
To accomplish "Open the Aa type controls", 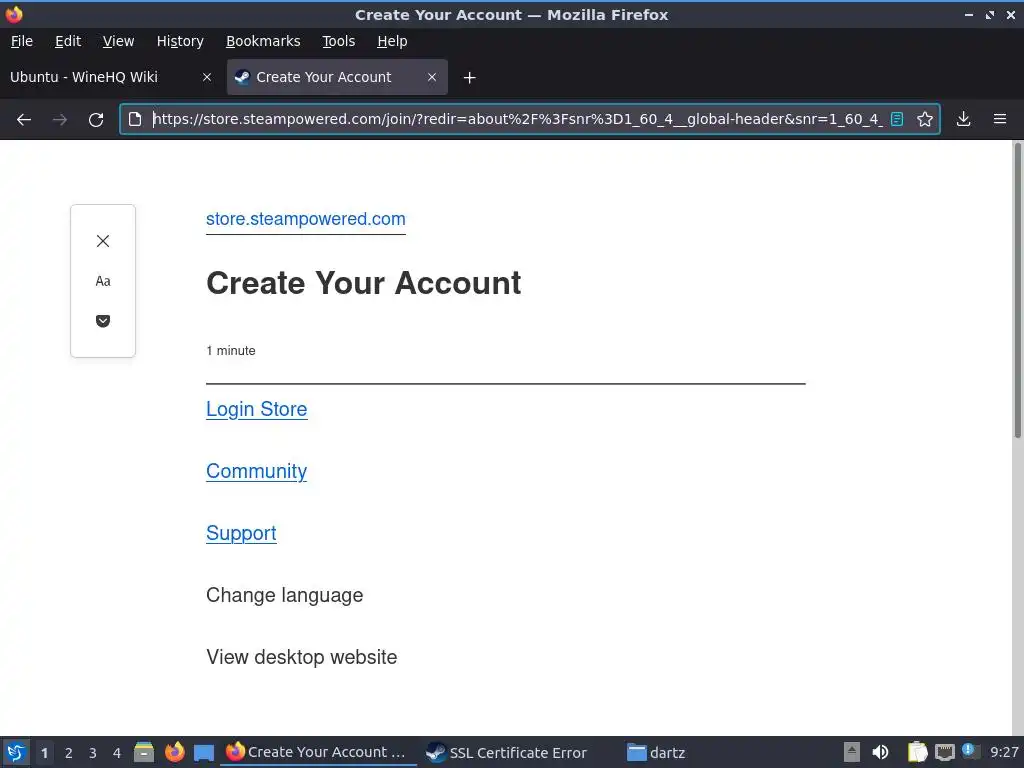I will point(103,281).
